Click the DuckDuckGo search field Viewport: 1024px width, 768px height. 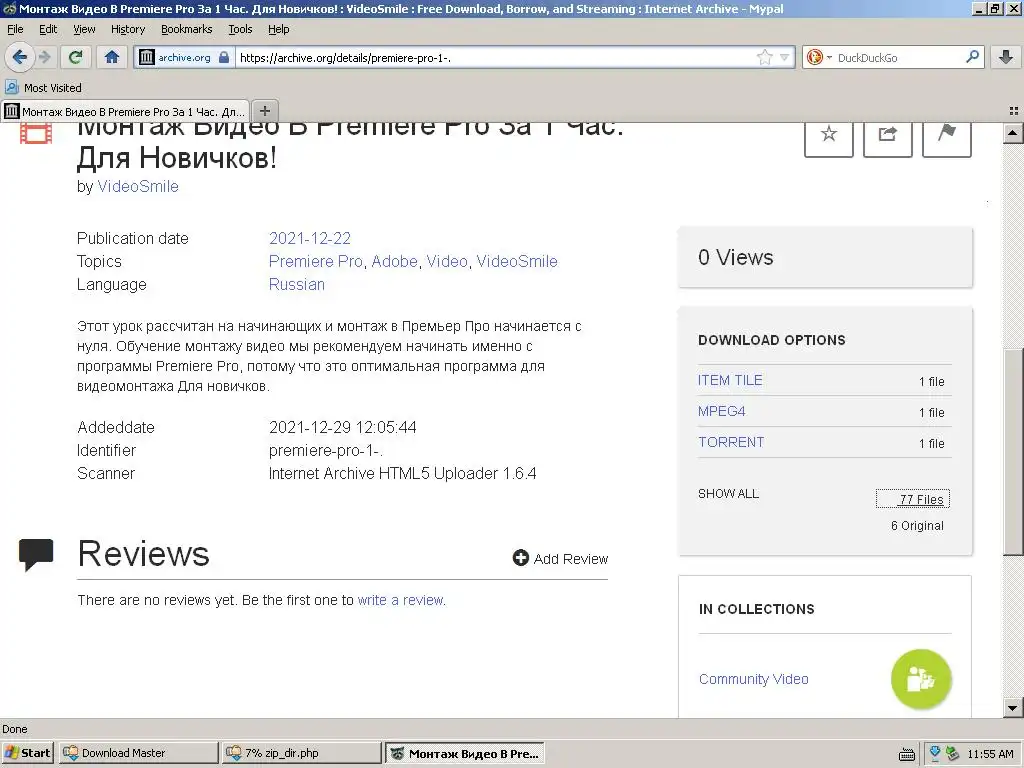(x=898, y=57)
